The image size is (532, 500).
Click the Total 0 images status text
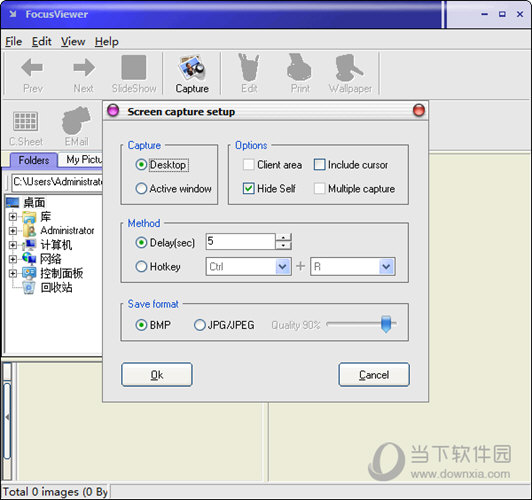[55, 492]
